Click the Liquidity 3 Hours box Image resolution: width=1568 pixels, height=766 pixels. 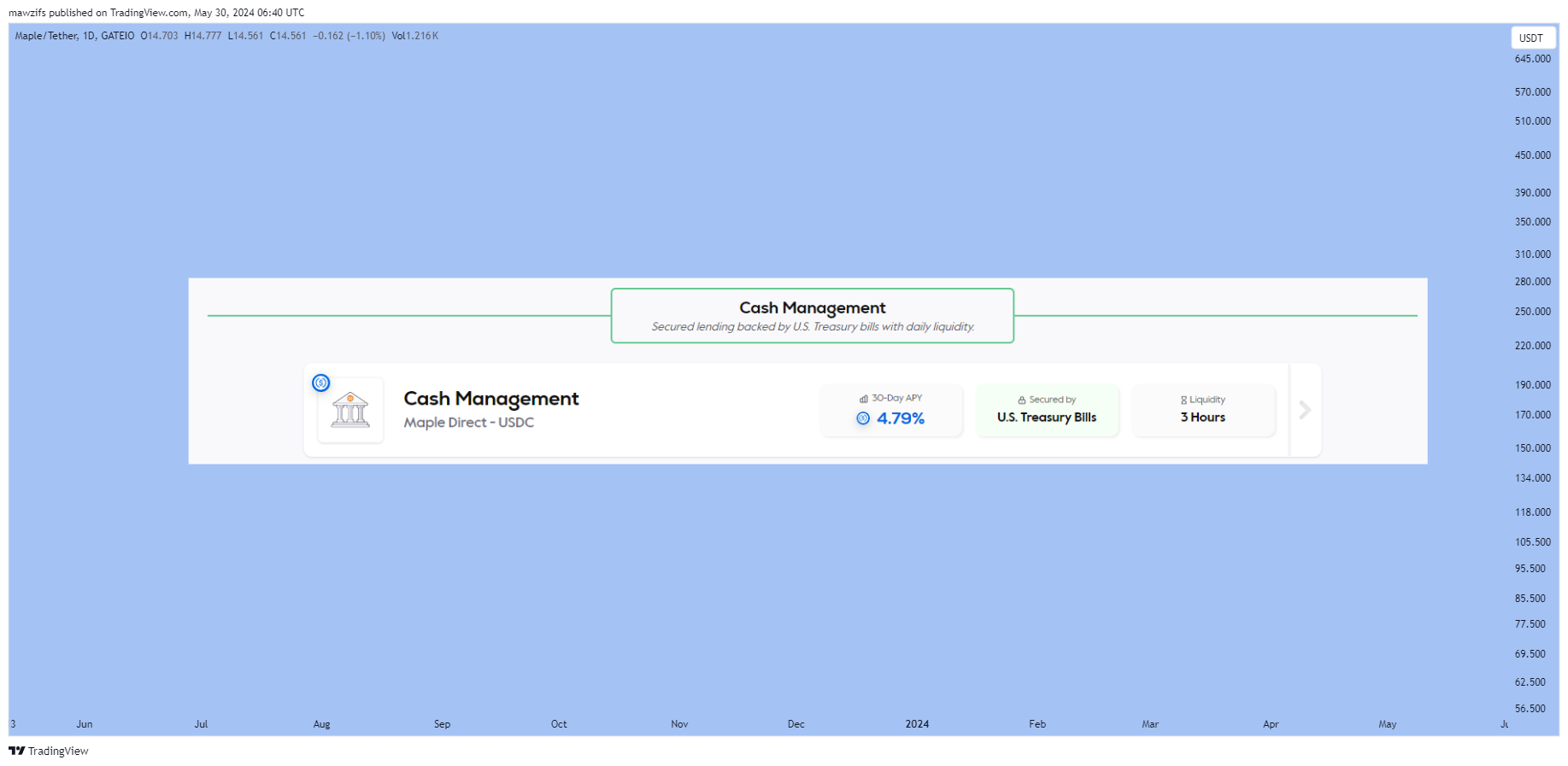pyautogui.click(x=1203, y=410)
